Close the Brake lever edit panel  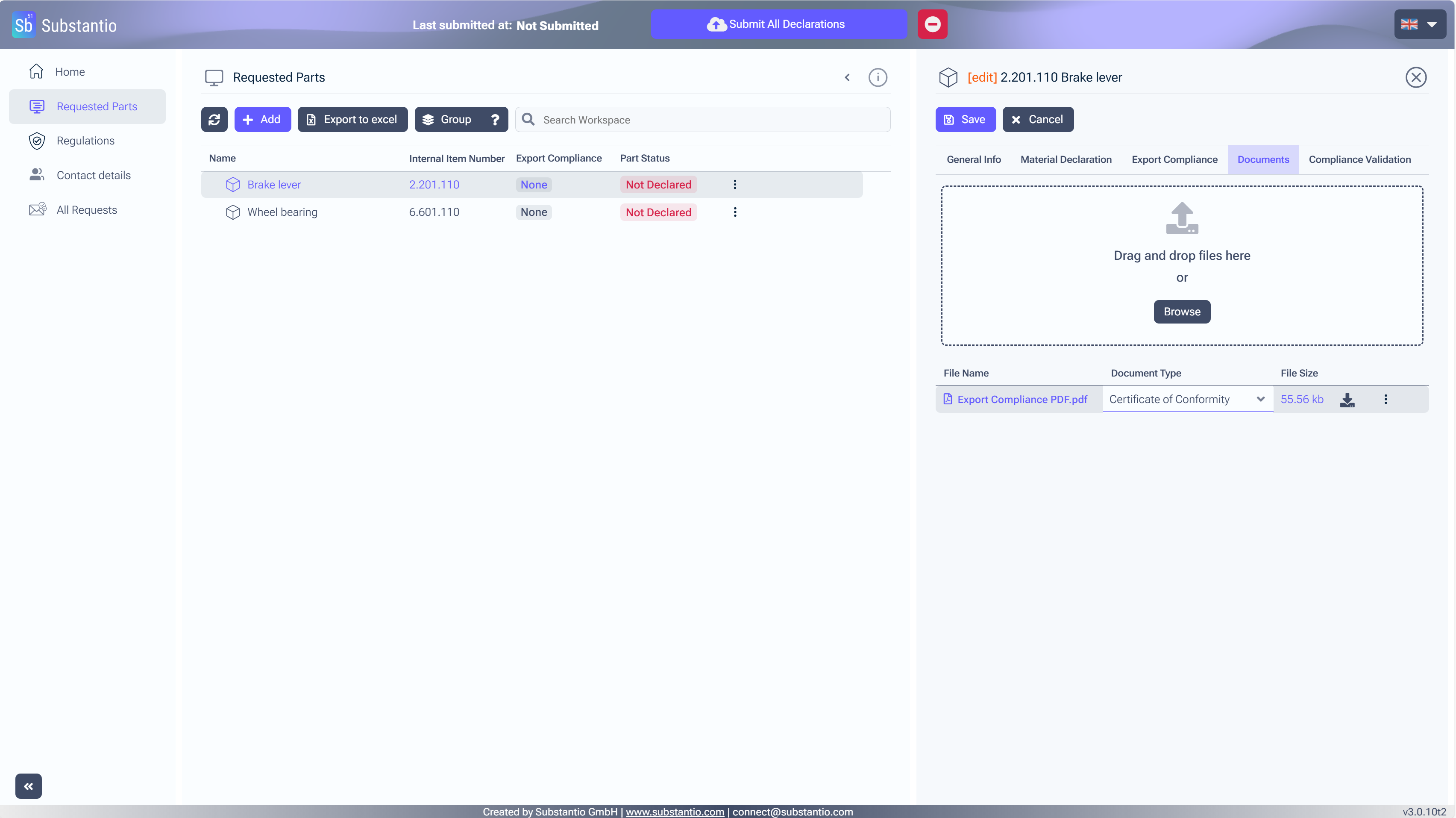tap(1415, 77)
